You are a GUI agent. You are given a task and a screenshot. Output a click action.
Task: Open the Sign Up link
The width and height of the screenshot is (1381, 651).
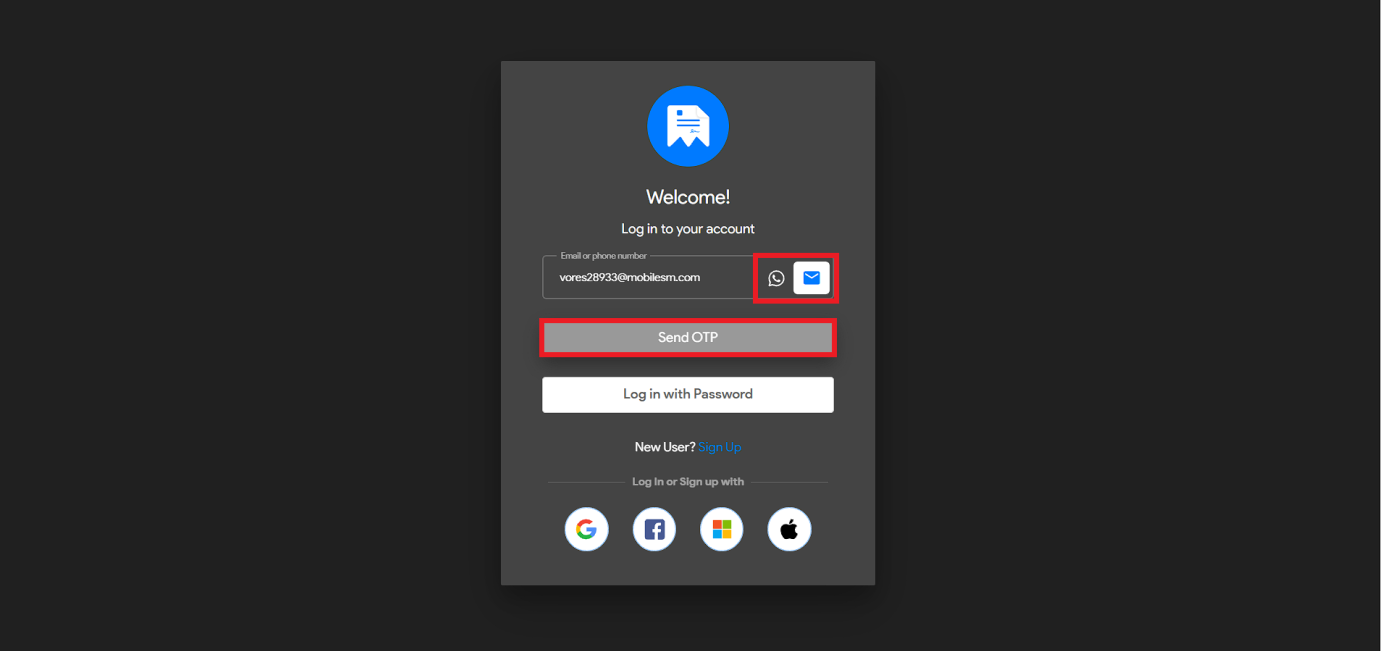(719, 447)
